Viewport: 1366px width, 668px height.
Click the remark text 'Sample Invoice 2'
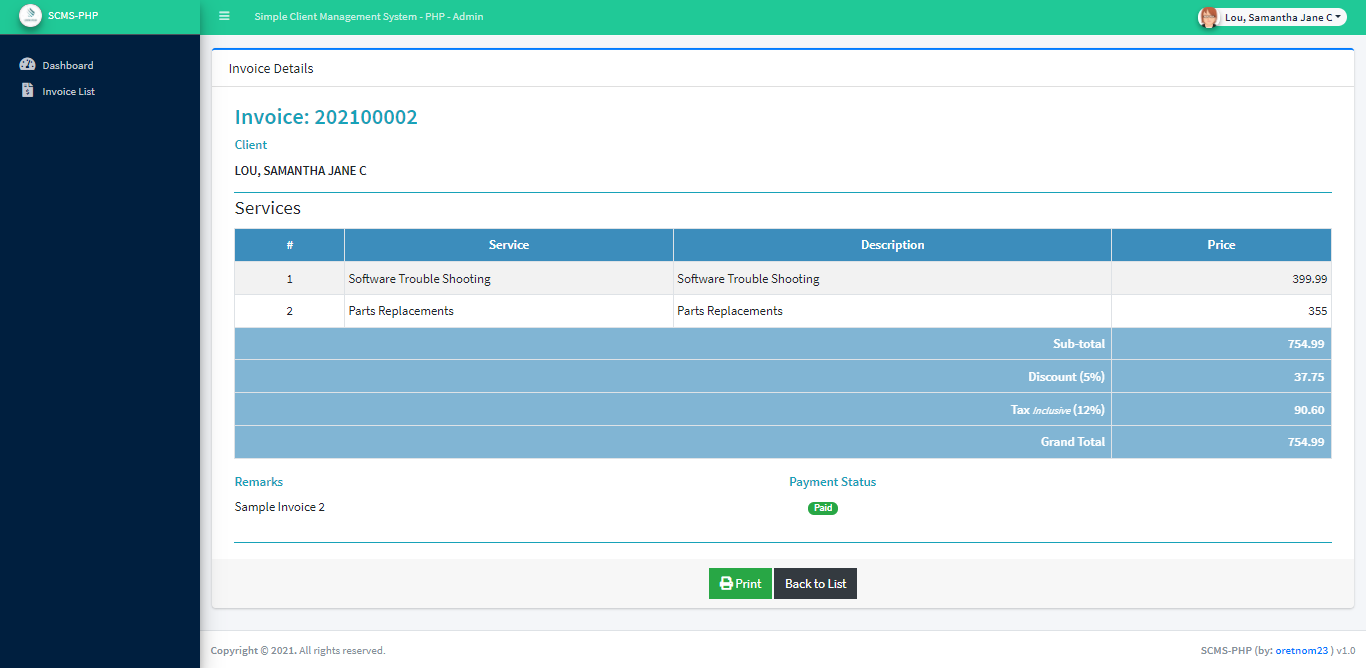tap(280, 507)
